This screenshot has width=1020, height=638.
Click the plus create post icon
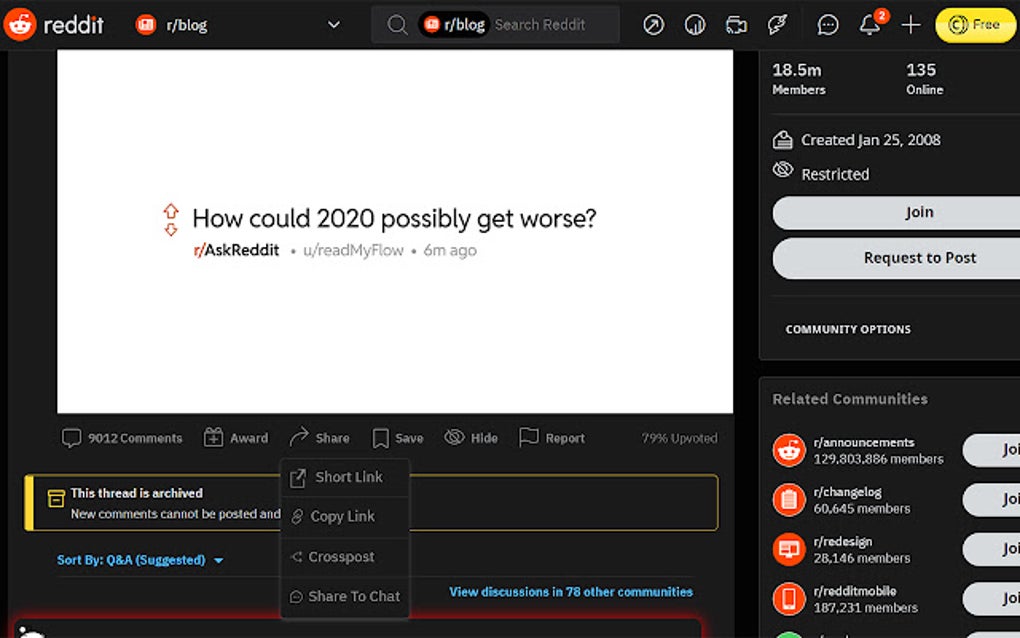[911, 25]
